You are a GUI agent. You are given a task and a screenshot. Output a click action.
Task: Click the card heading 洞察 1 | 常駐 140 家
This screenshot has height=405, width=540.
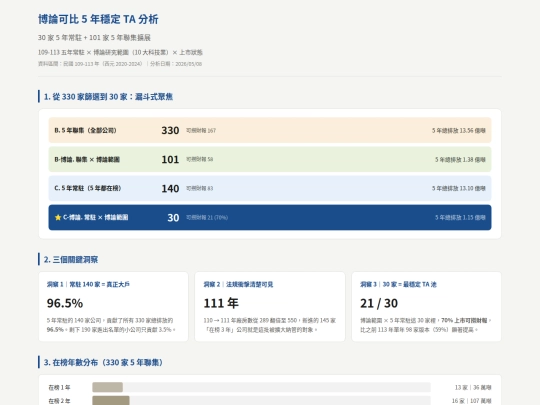(88, 284)
